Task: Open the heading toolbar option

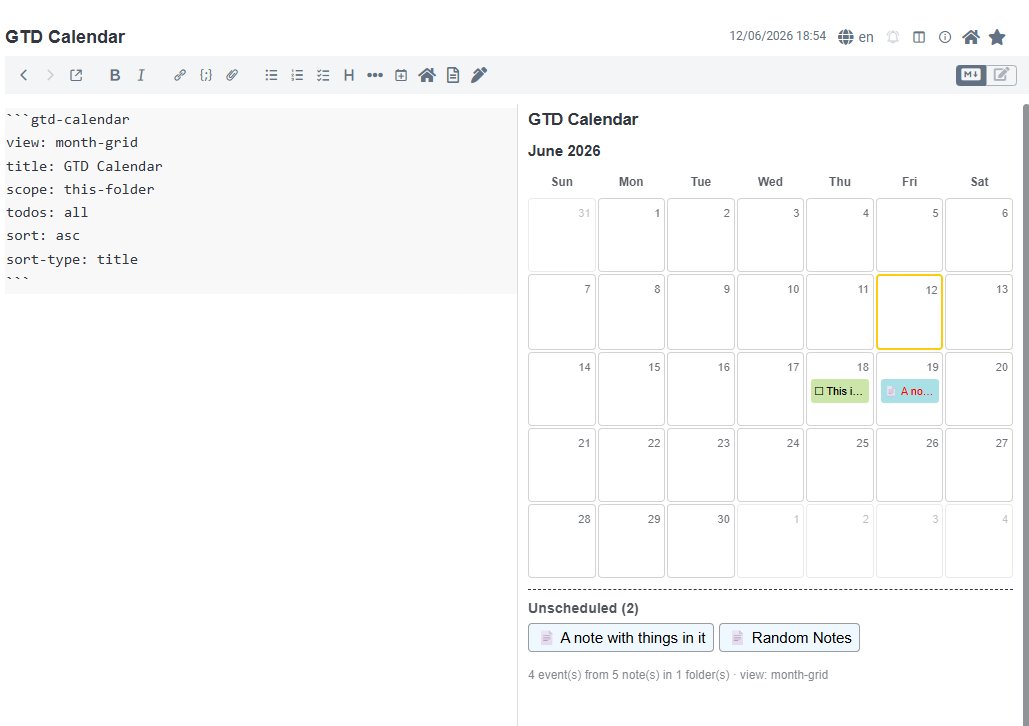Action: pos(349,75)
